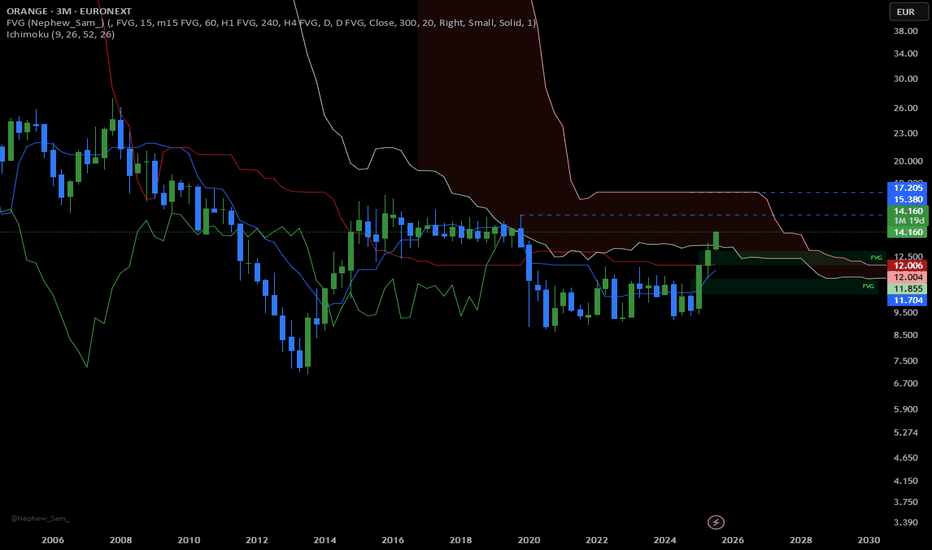Click the 15.380 blue price label
932x550 pixels.
907,199
